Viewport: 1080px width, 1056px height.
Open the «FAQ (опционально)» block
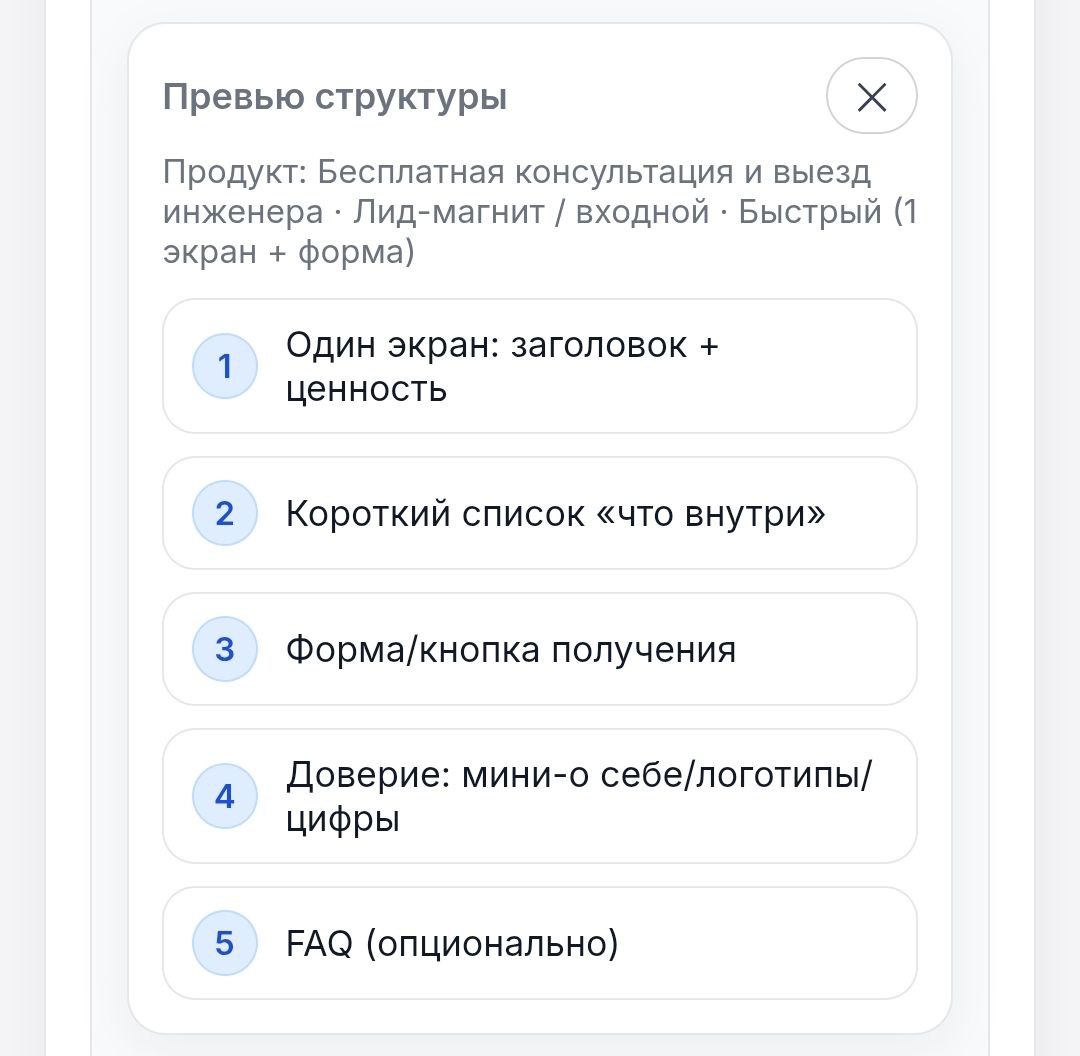click(x=540, y=943)
